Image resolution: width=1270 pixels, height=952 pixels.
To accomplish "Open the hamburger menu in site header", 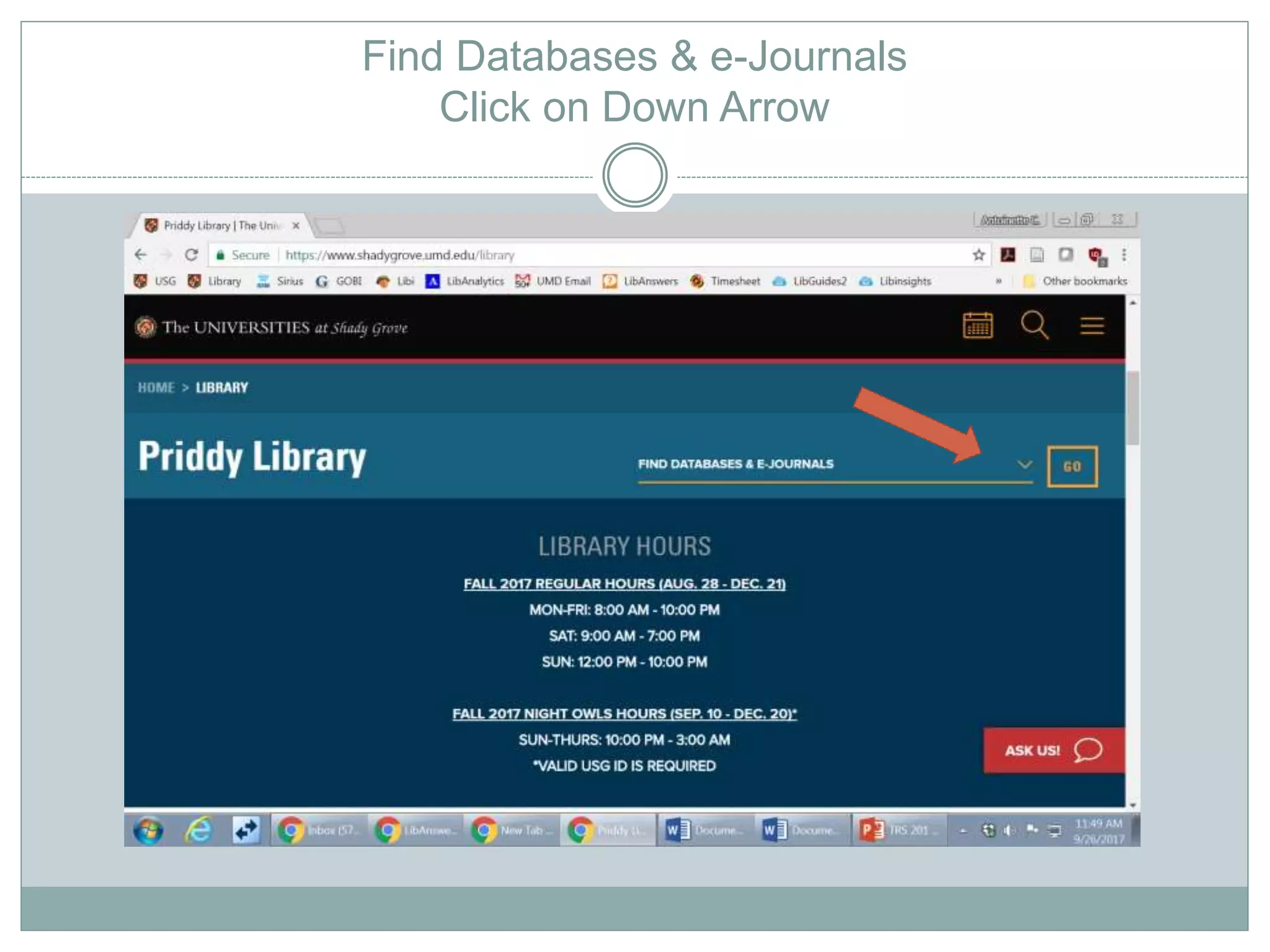I will [x=1092, y=326].
